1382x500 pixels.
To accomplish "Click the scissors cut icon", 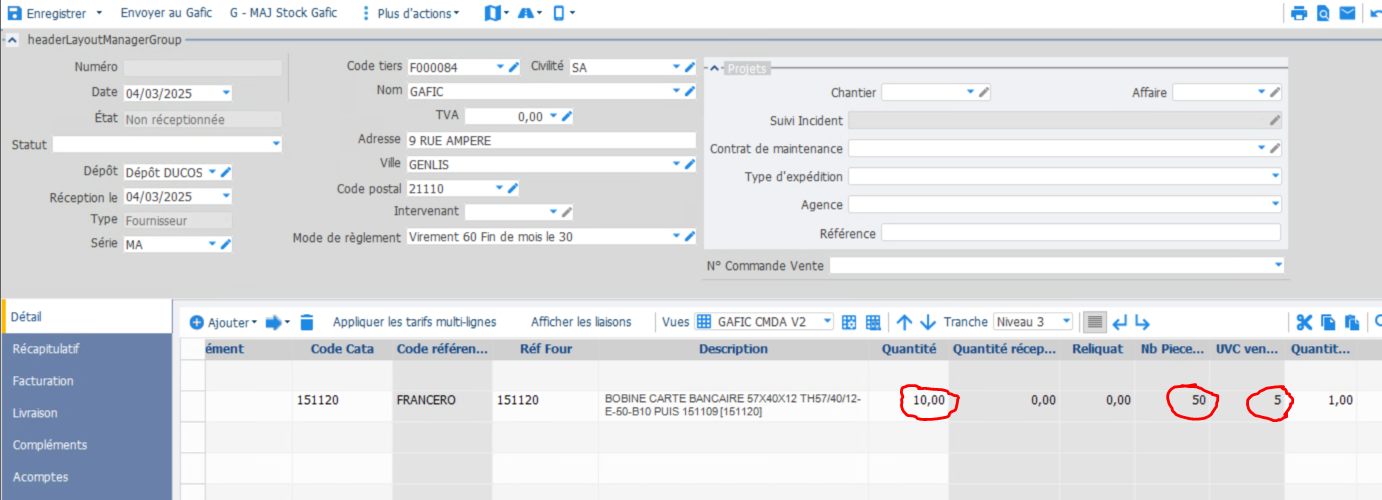I will tap(1304, 322).
